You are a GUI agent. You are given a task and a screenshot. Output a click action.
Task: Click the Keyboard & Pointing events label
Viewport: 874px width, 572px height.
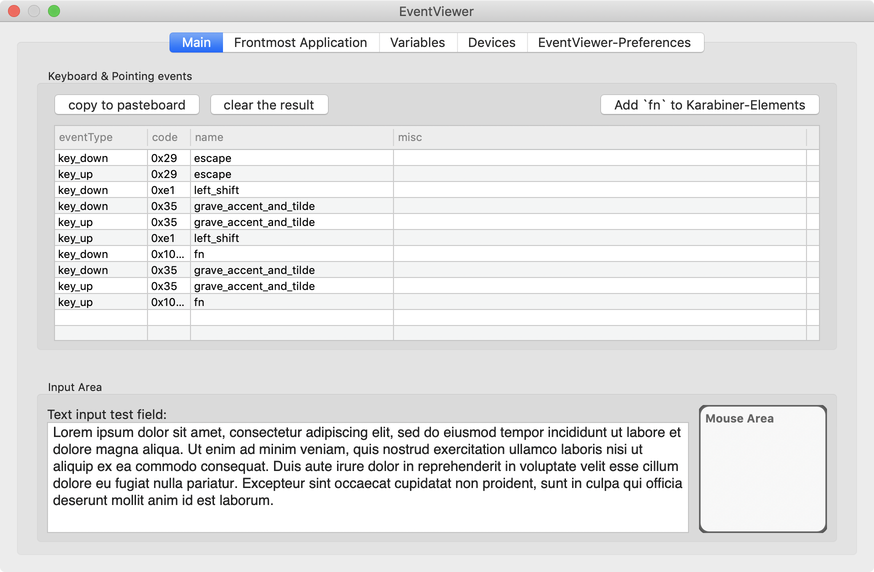coord(120,76)
